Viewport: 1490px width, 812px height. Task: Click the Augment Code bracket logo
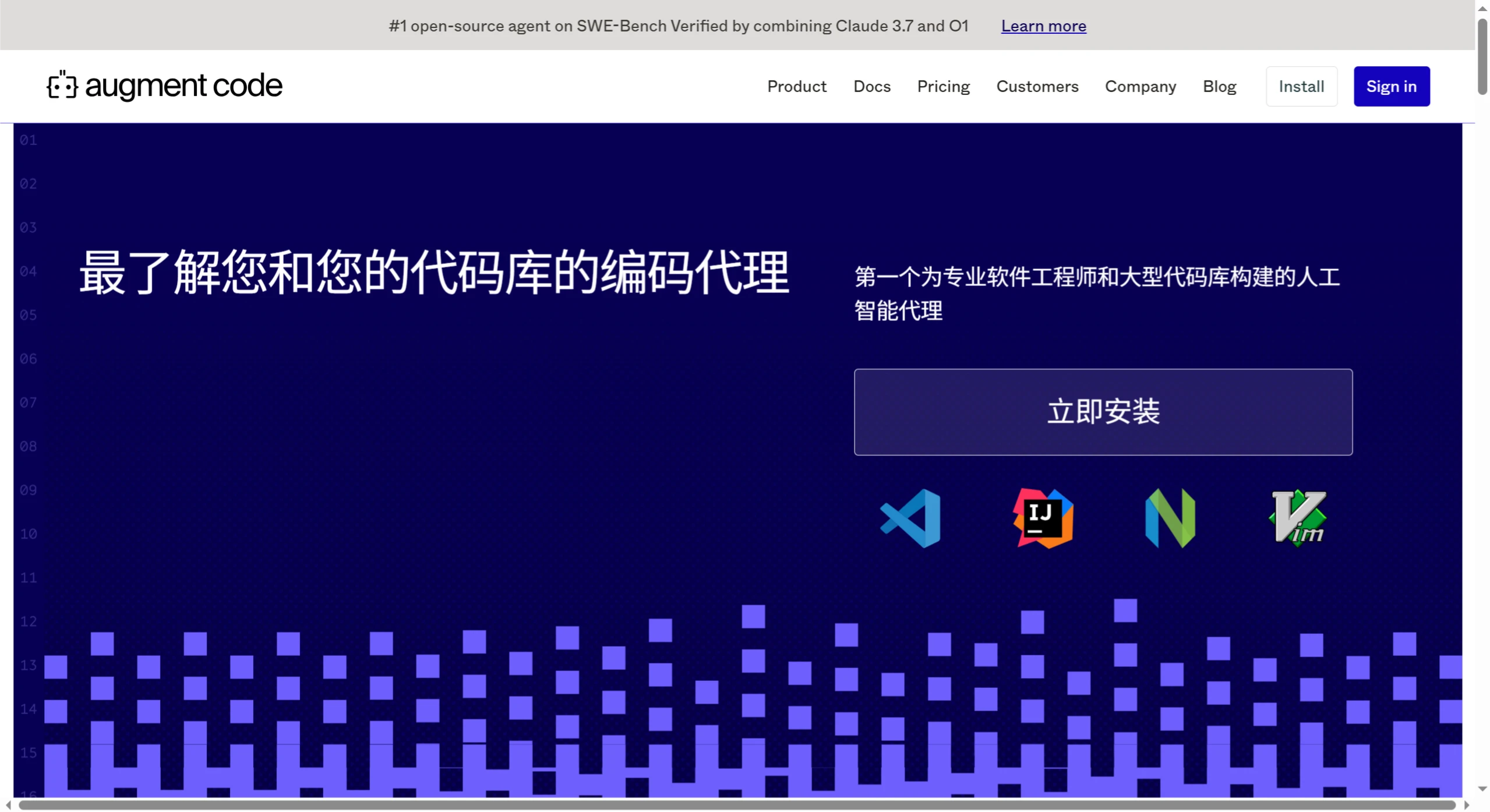[x=62, y=86]
